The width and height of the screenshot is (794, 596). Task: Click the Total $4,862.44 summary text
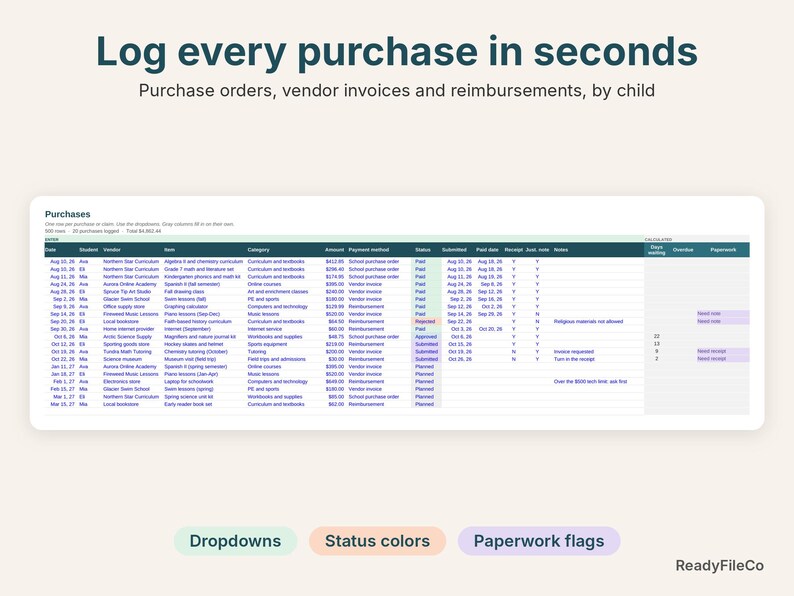coord(143,231)
